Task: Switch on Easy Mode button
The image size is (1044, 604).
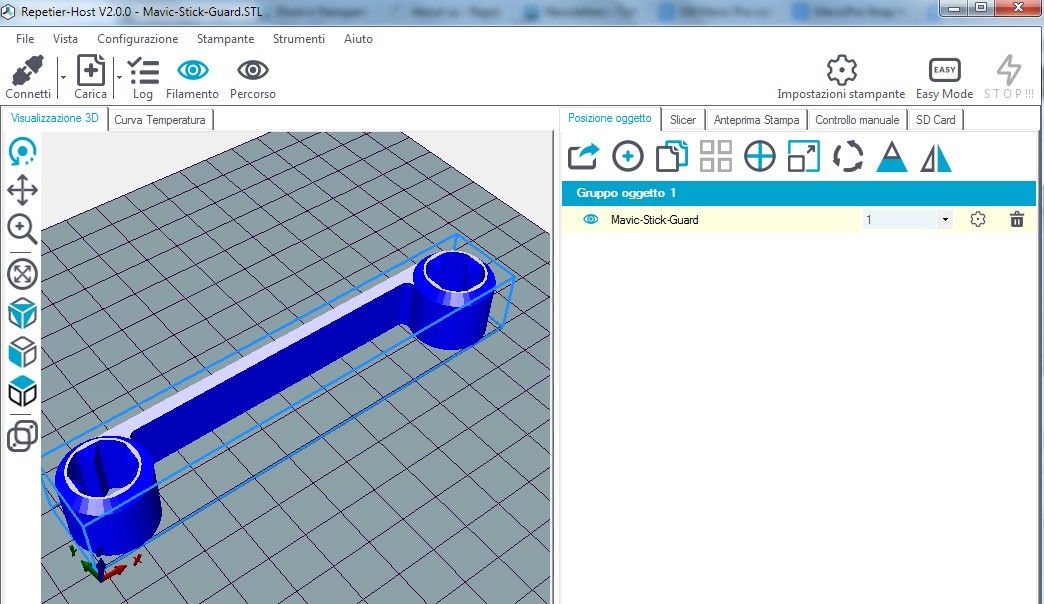Action: tap(944, 71)
